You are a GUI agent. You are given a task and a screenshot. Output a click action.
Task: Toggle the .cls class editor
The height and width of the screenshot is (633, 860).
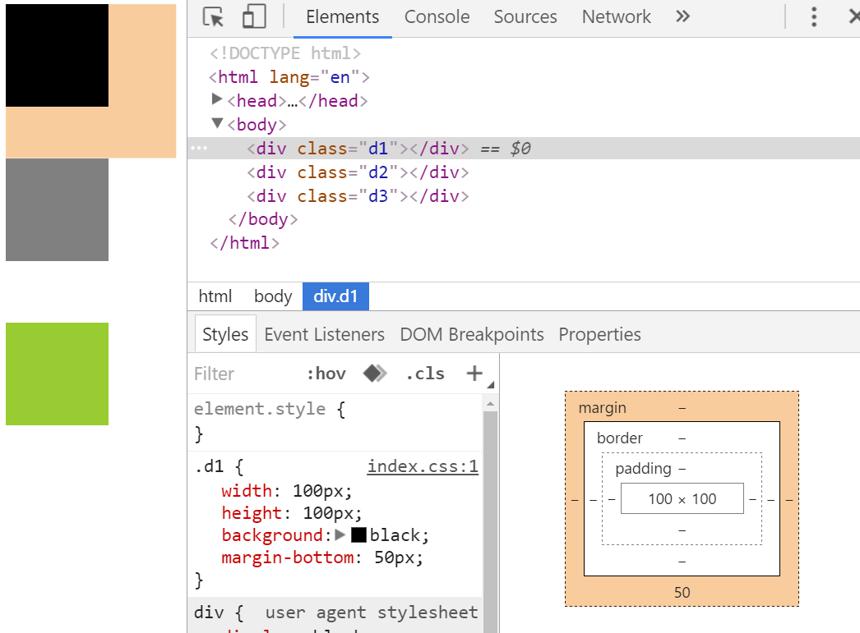click(425, 374)
